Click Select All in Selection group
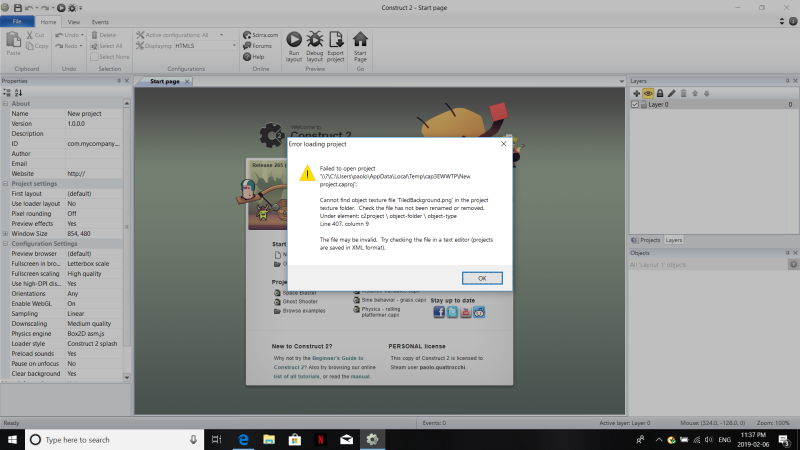The height and width of the screenshot is (450, 800). 106,46
